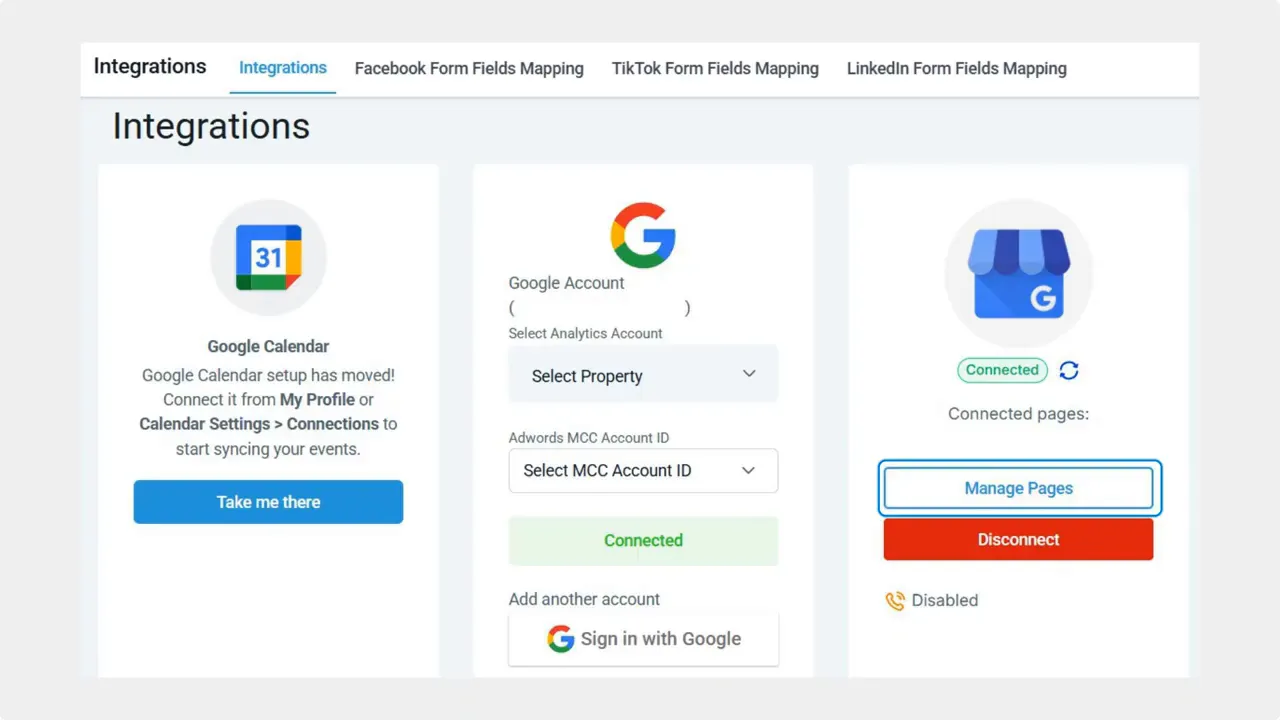Expand the Analytics Account selector

coord(643,373)
